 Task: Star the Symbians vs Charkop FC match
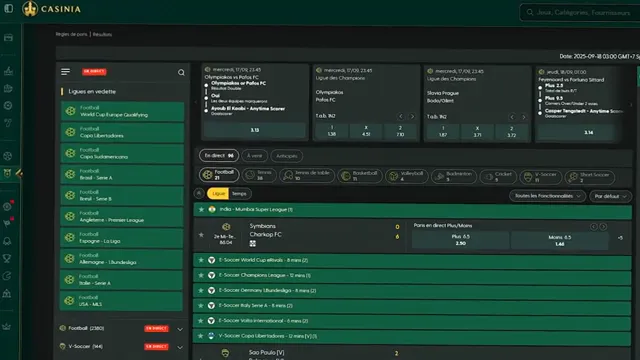tap(201, 235)
